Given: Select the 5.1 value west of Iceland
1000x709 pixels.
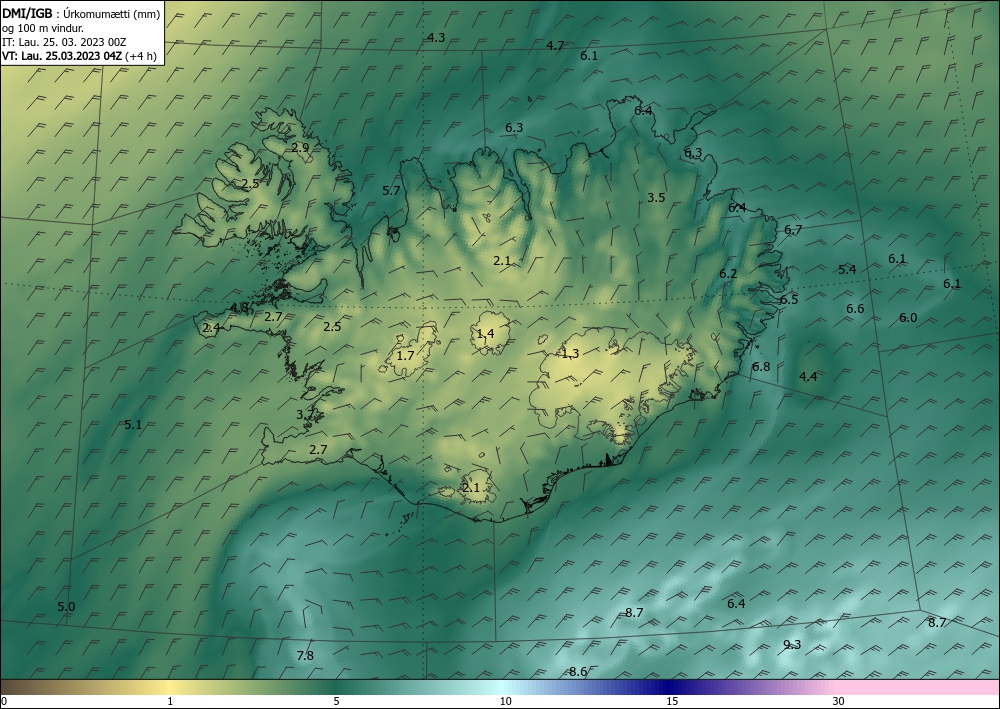Looking at the screenshot, I should [133, 425].
